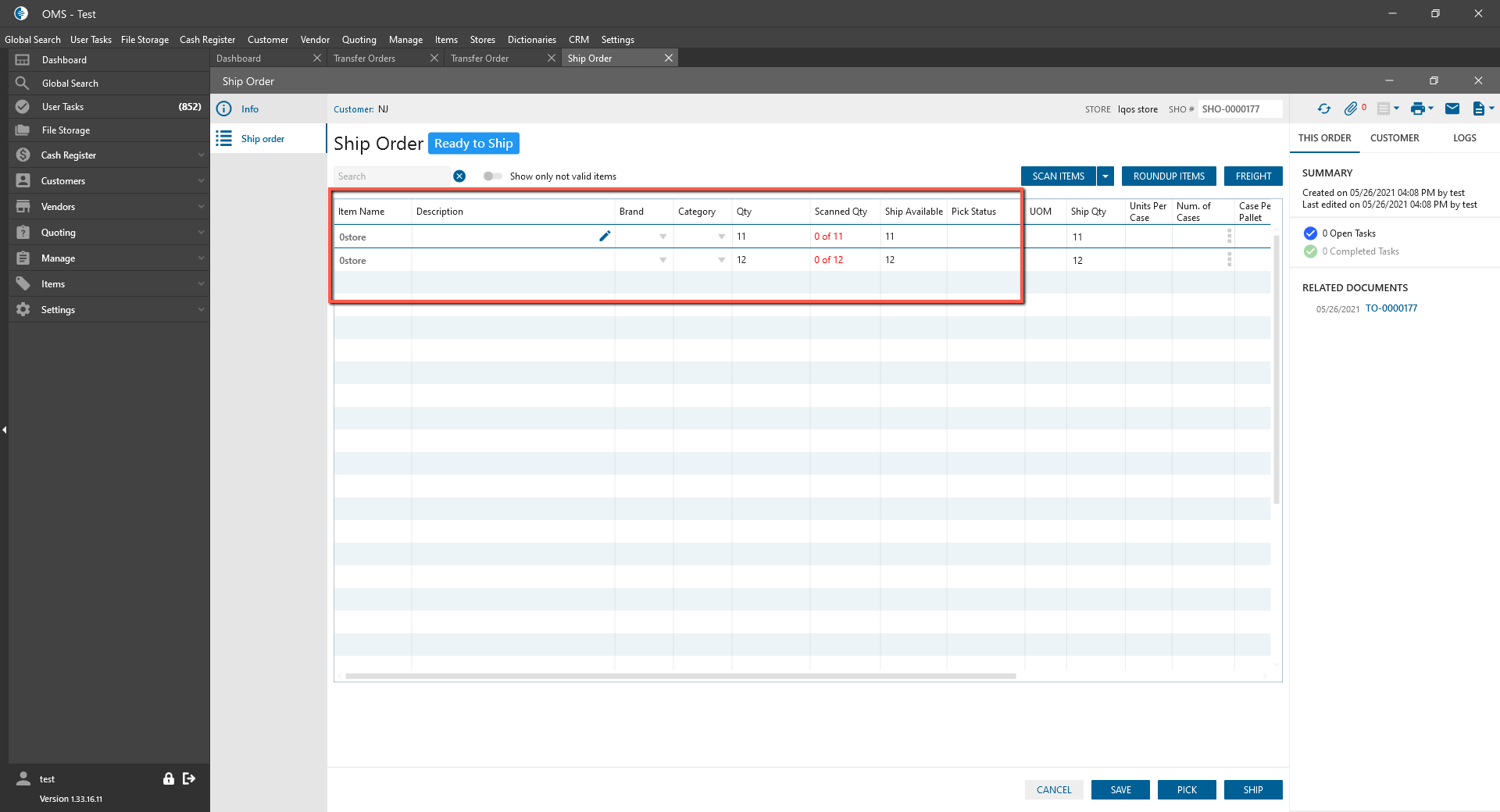
Task: Click the 0 Open Tasks check circle
Action: 1310,233
